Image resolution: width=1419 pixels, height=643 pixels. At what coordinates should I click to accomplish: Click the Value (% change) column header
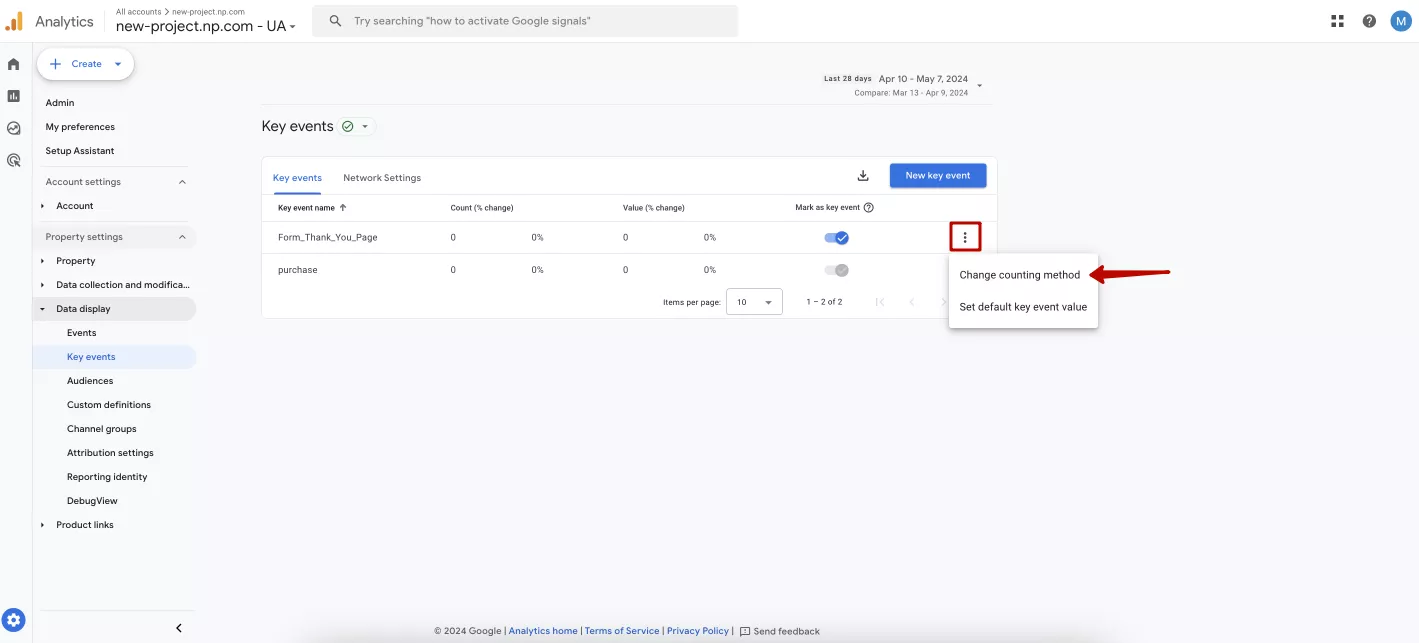(x=654, y=208)
